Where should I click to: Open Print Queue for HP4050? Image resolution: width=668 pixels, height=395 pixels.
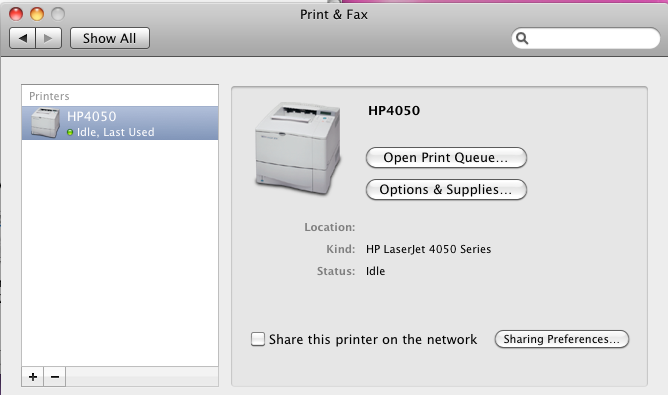point(446,158)
